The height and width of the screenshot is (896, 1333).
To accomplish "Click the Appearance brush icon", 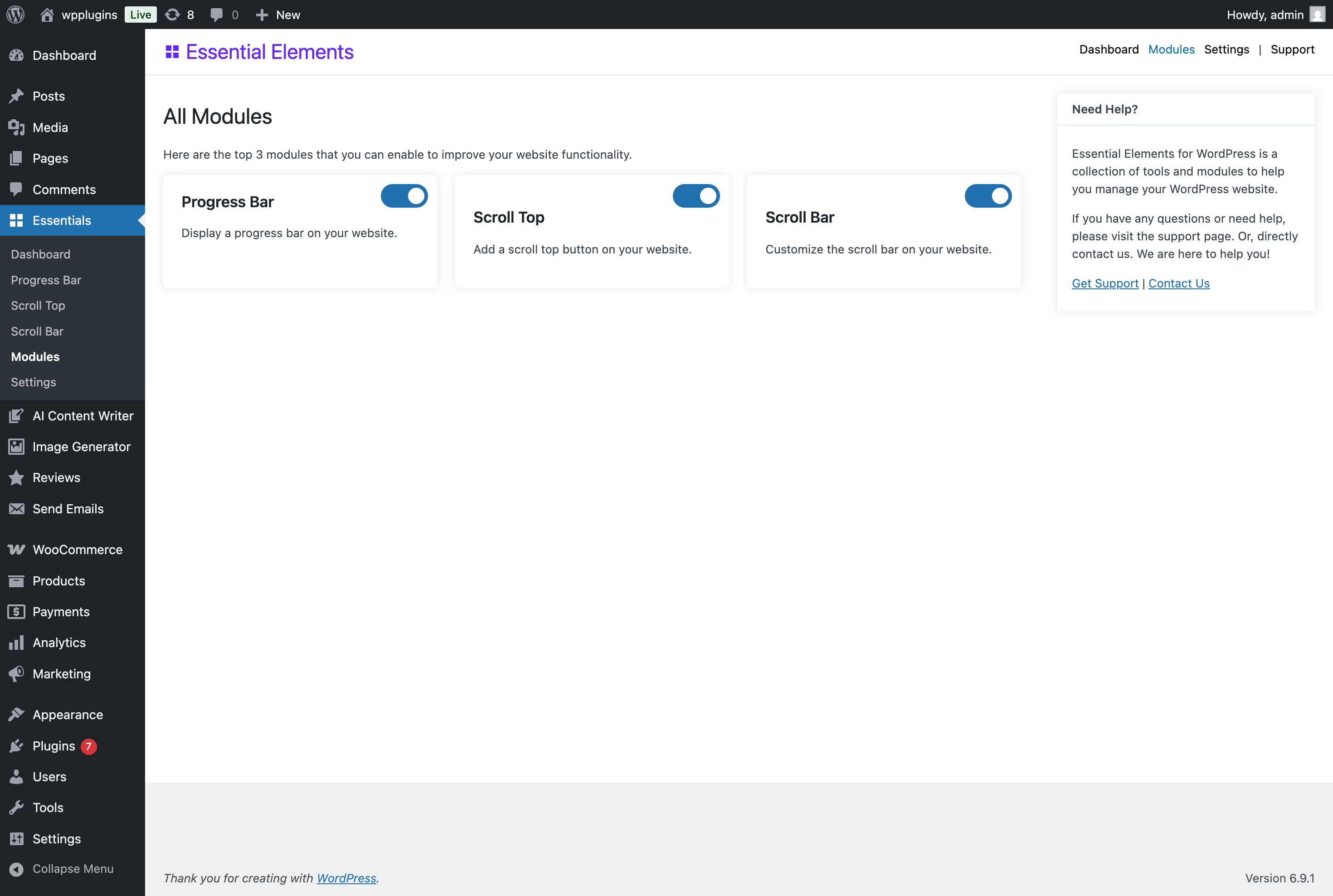I will coord(17,714).
